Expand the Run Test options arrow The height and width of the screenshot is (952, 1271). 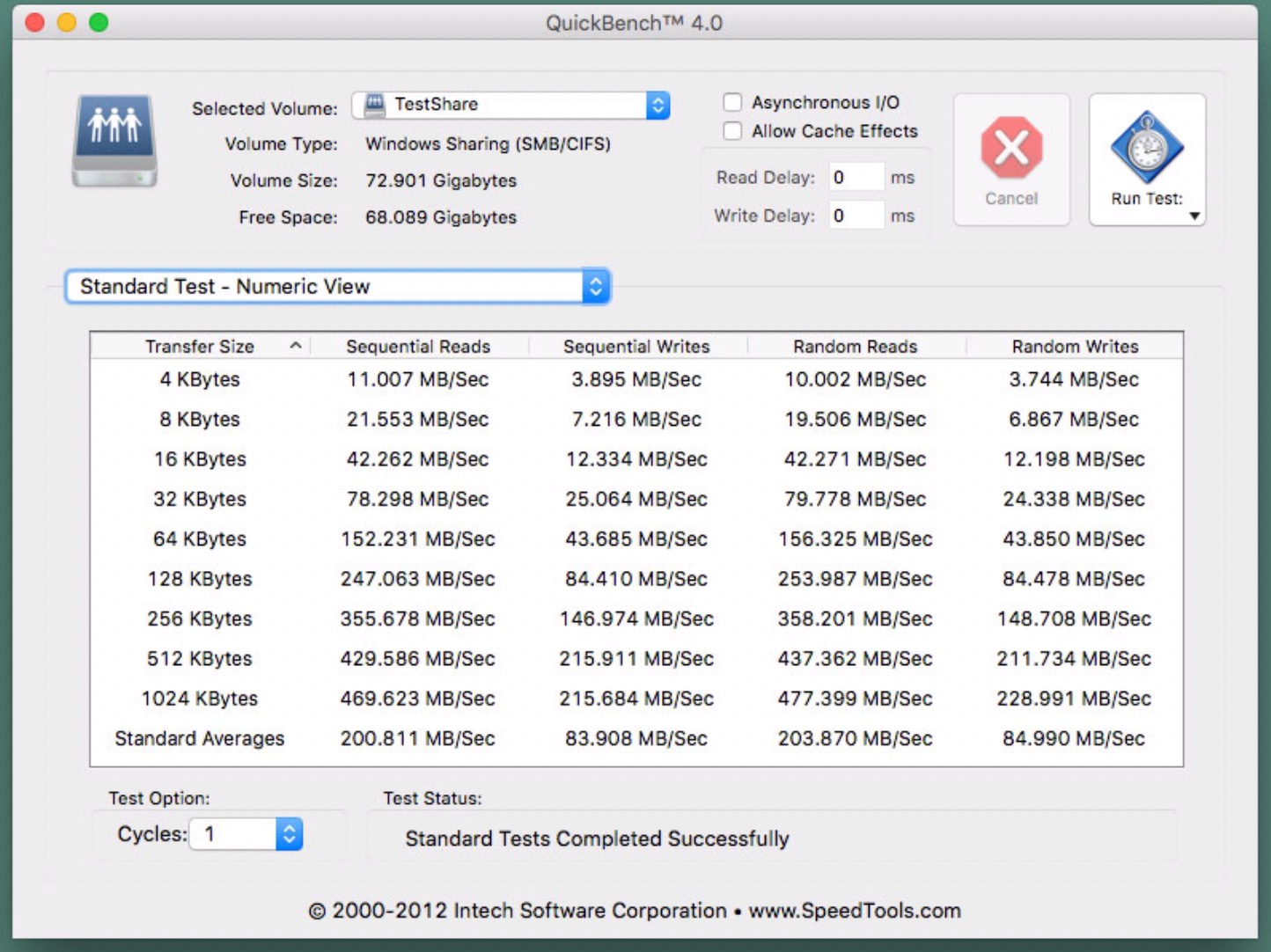(x=1194, y=216)
